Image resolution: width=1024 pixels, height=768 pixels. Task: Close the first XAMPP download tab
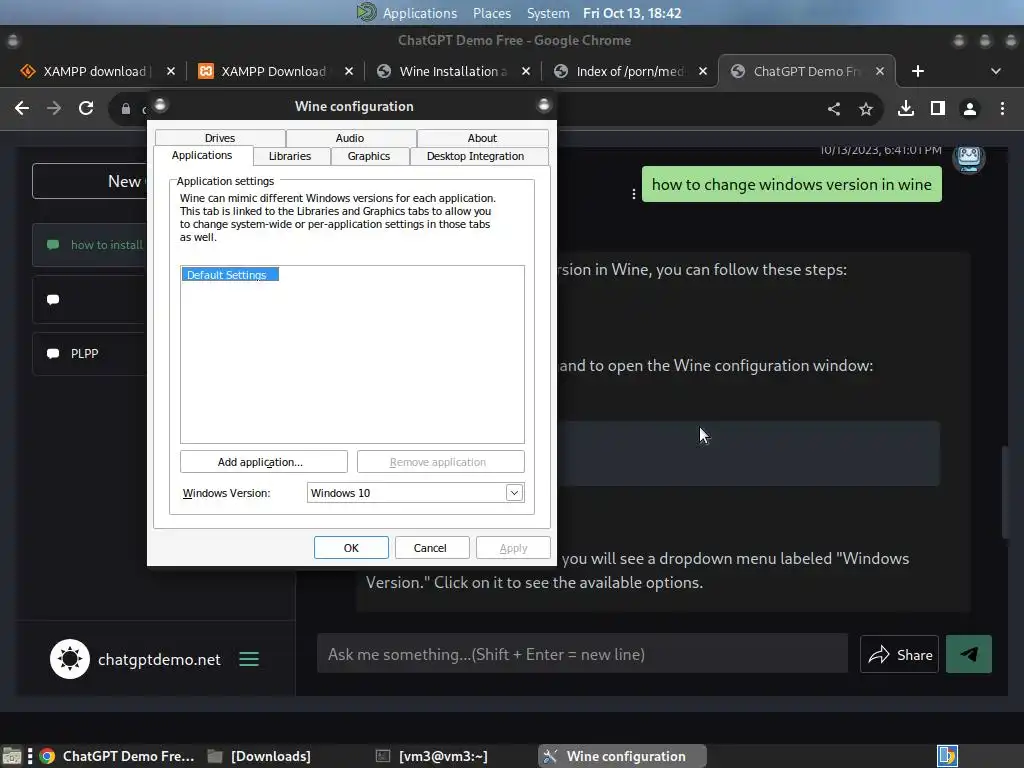click(x=170, y=71)
